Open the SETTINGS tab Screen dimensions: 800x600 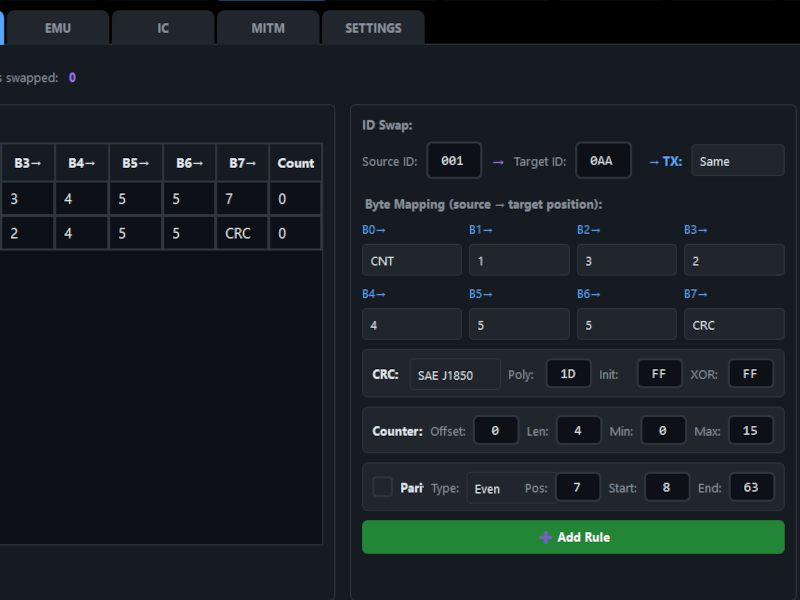pyautogui.click(x=373, y=28)
